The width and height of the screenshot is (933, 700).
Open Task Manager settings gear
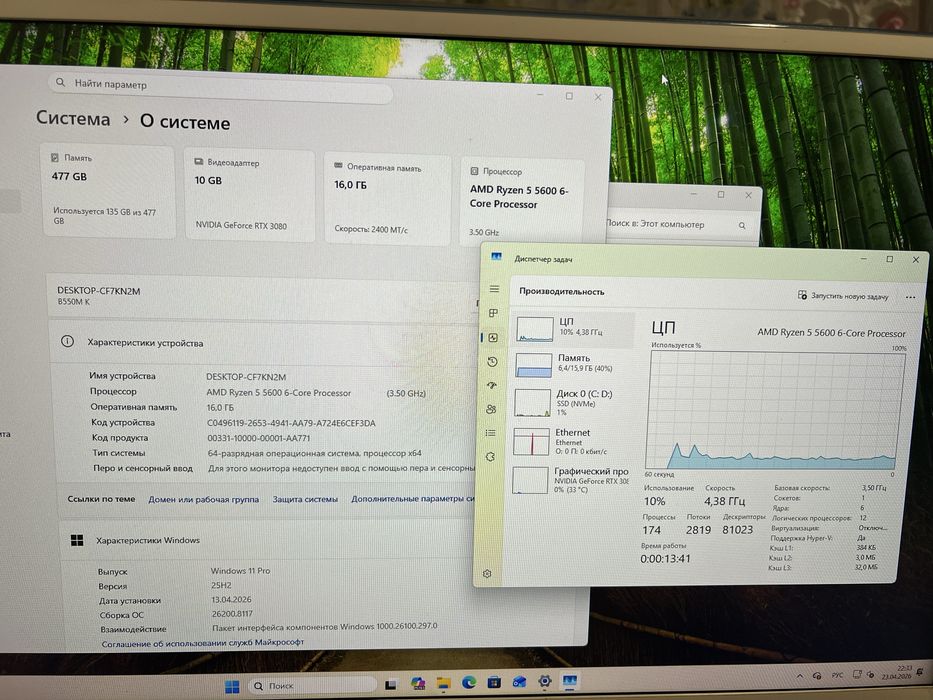[x=487, y=574]
